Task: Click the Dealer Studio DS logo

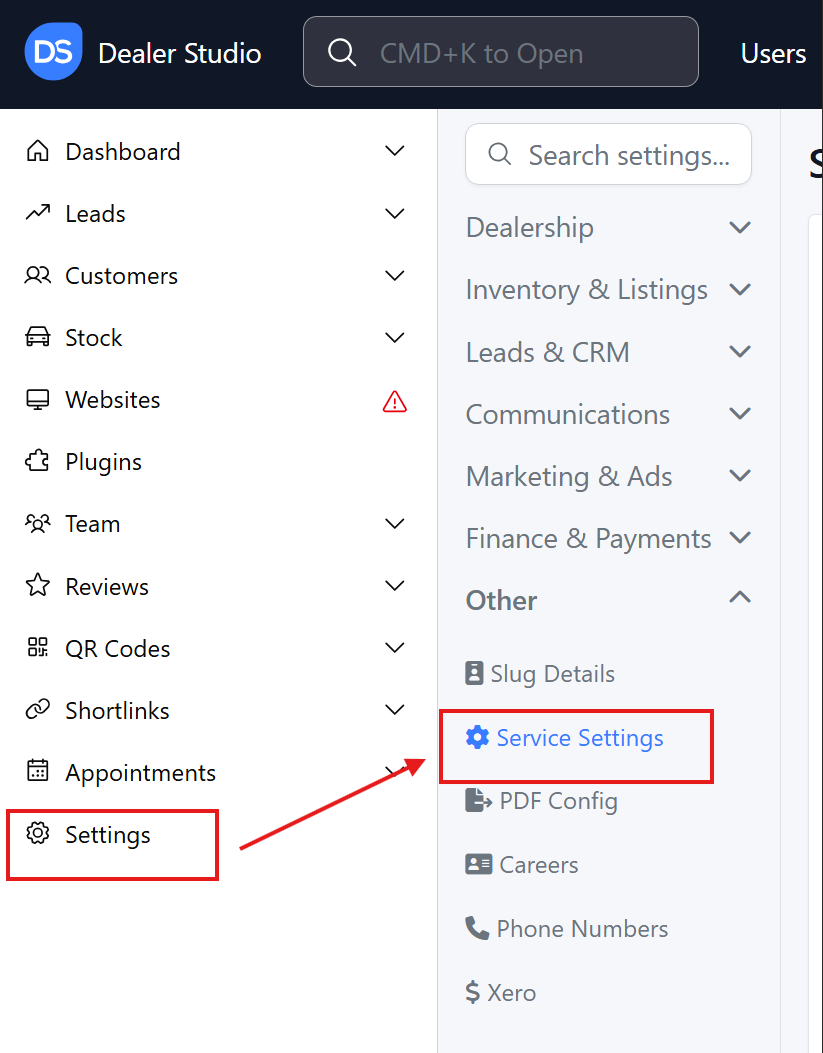Action: (53, 52)
